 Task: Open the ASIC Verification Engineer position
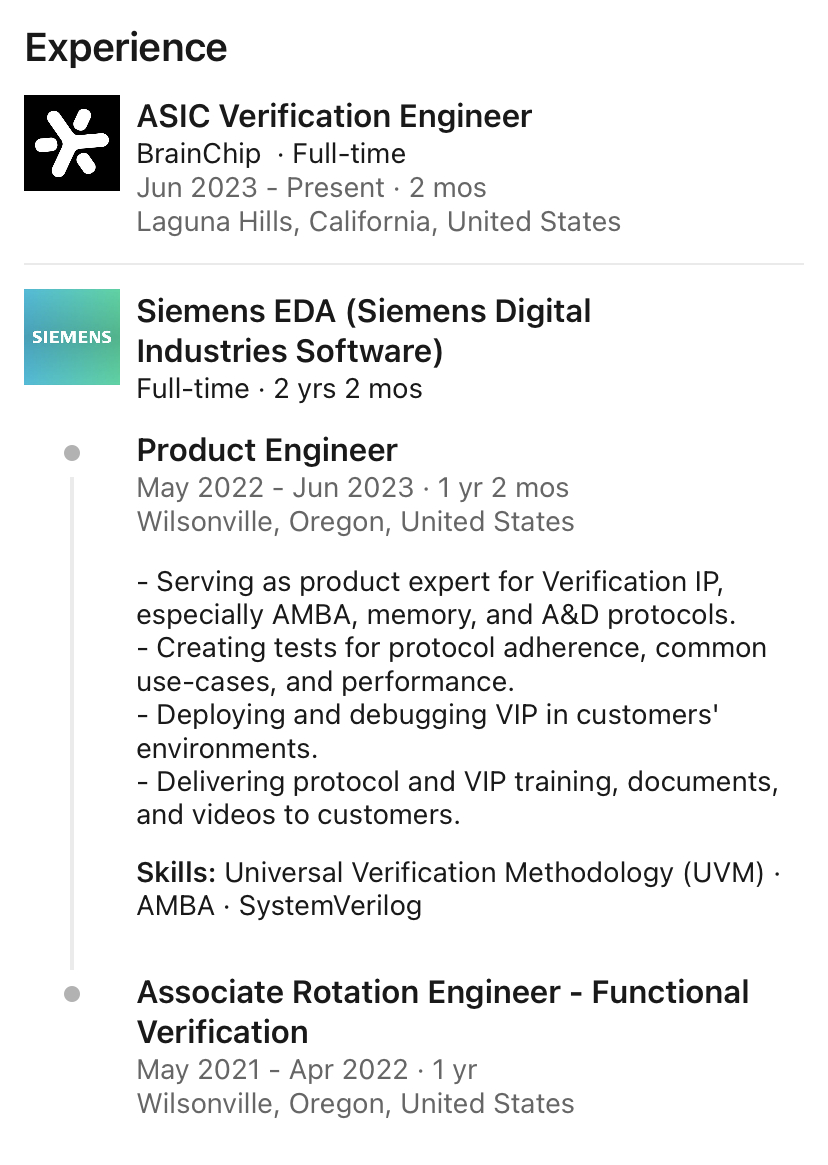point(334,116)
